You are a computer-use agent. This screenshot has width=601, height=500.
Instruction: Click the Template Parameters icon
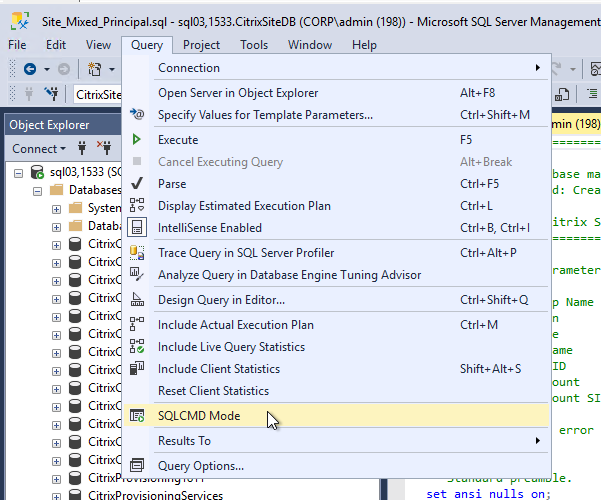click(x=137, y=114)
